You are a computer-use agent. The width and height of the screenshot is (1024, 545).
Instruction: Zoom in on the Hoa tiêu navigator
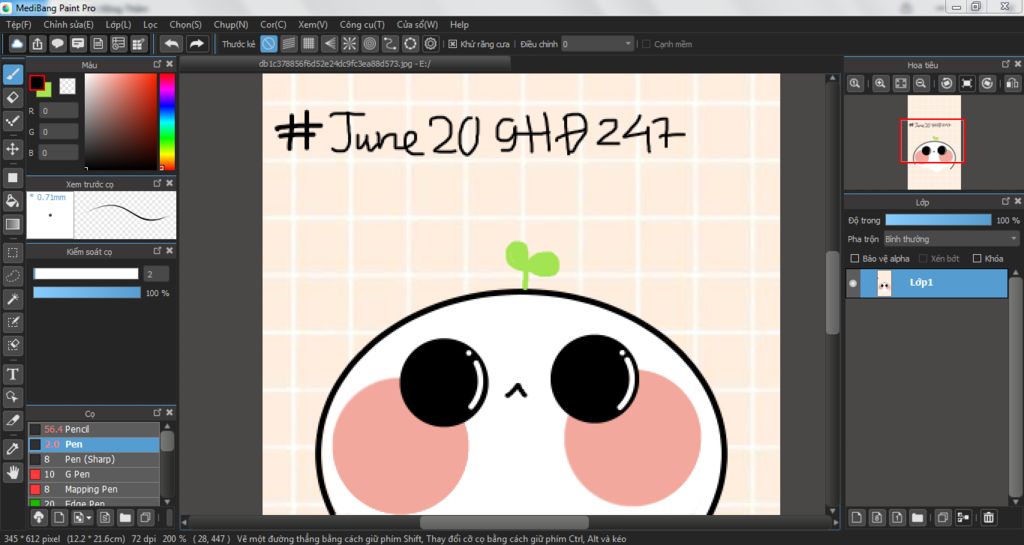tap(880, 84)
